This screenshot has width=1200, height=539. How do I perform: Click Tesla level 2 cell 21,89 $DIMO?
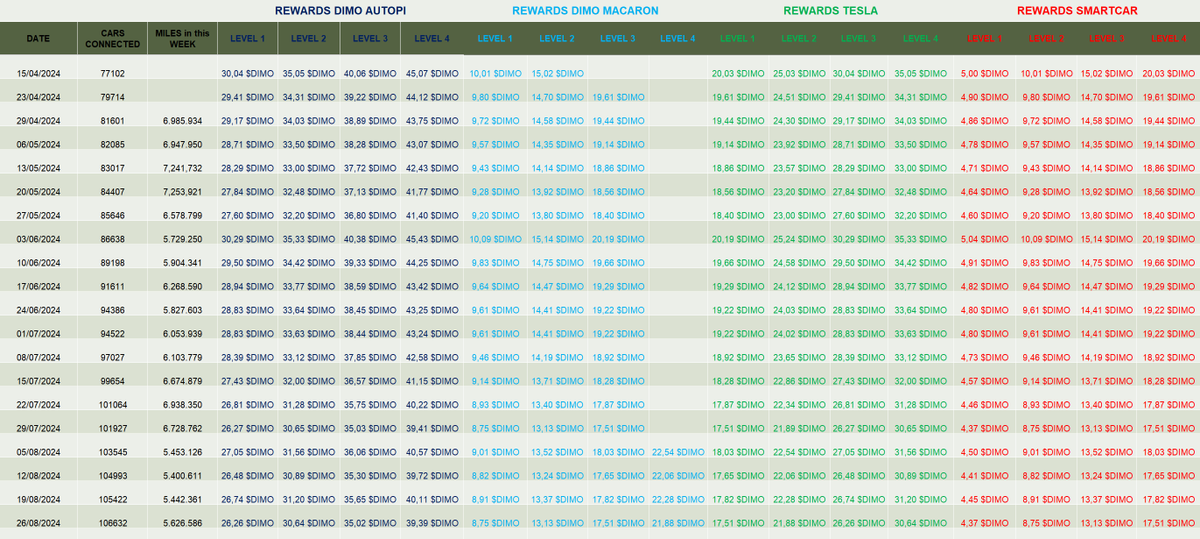798,427
